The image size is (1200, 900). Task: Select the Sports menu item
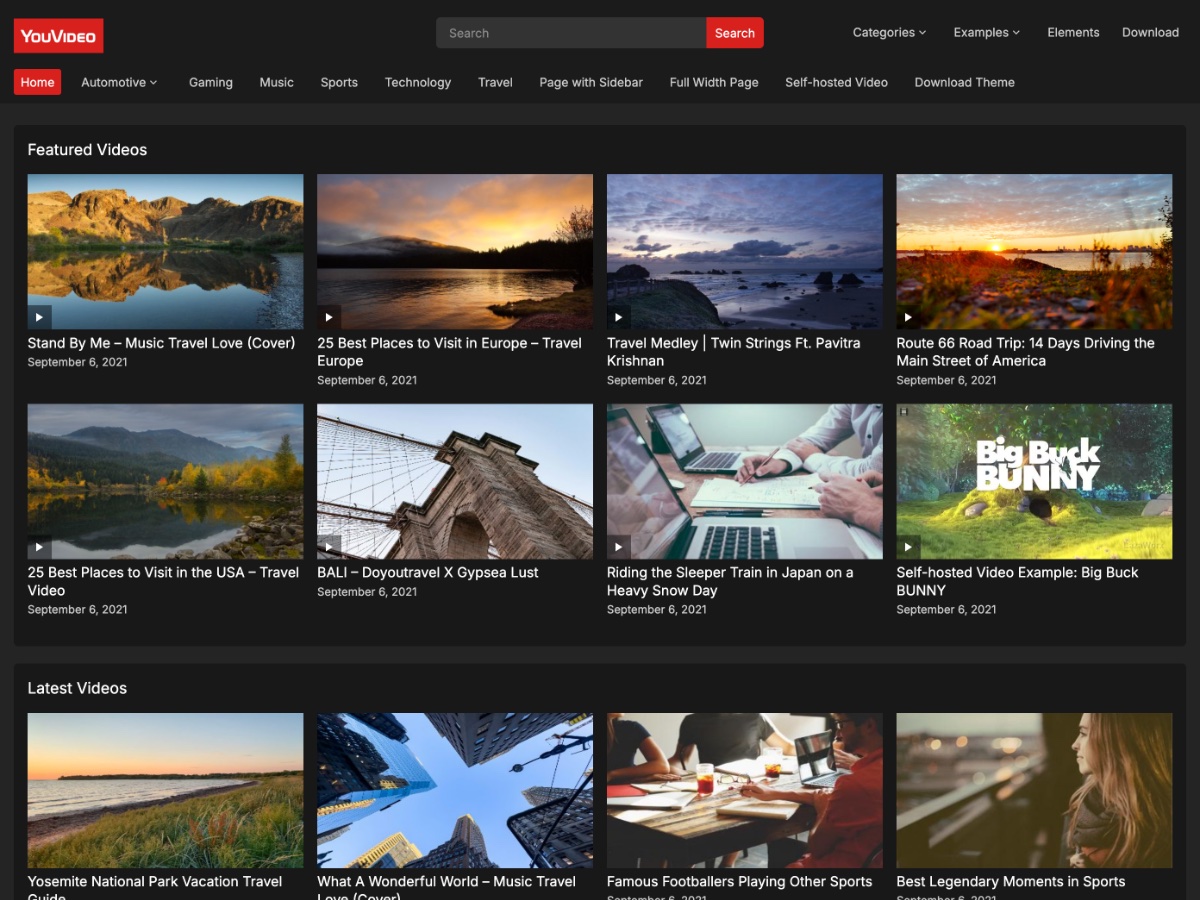[x=339, y=82]
